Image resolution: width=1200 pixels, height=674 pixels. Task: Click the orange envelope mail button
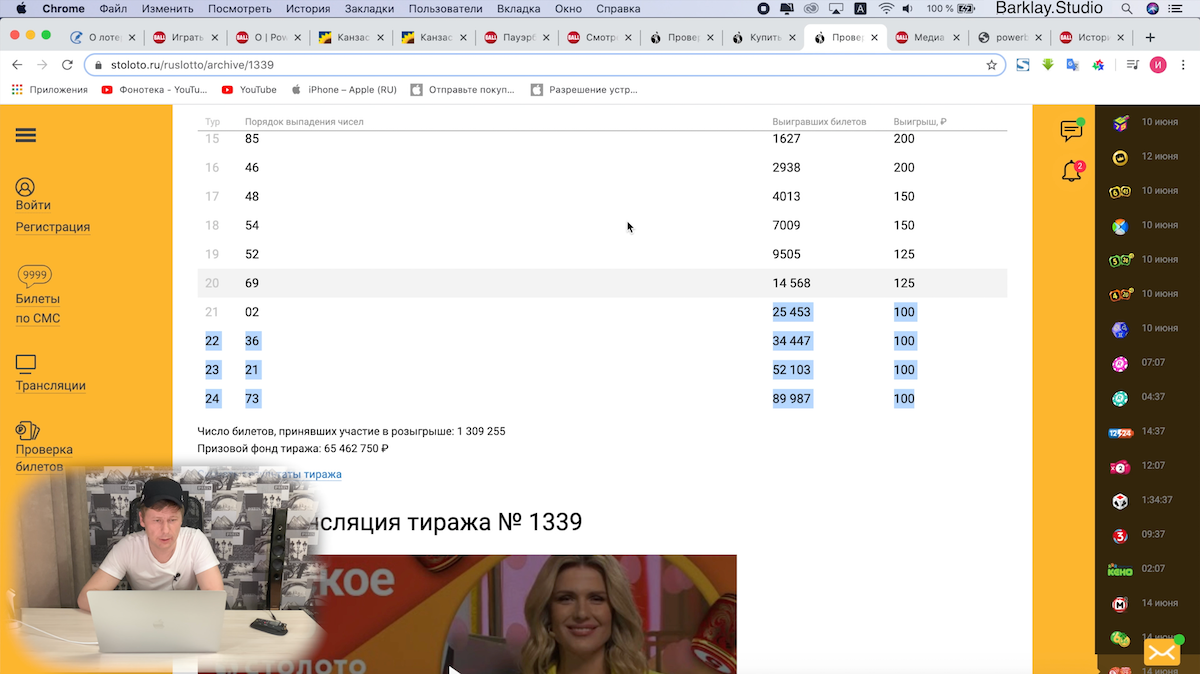[1162, 653]
